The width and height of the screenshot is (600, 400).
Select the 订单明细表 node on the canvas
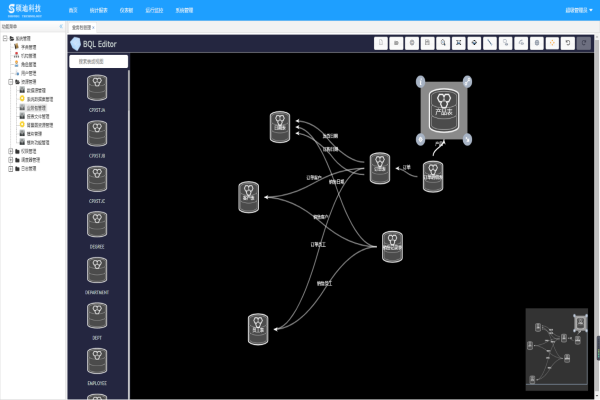click(x=433, y=176)
